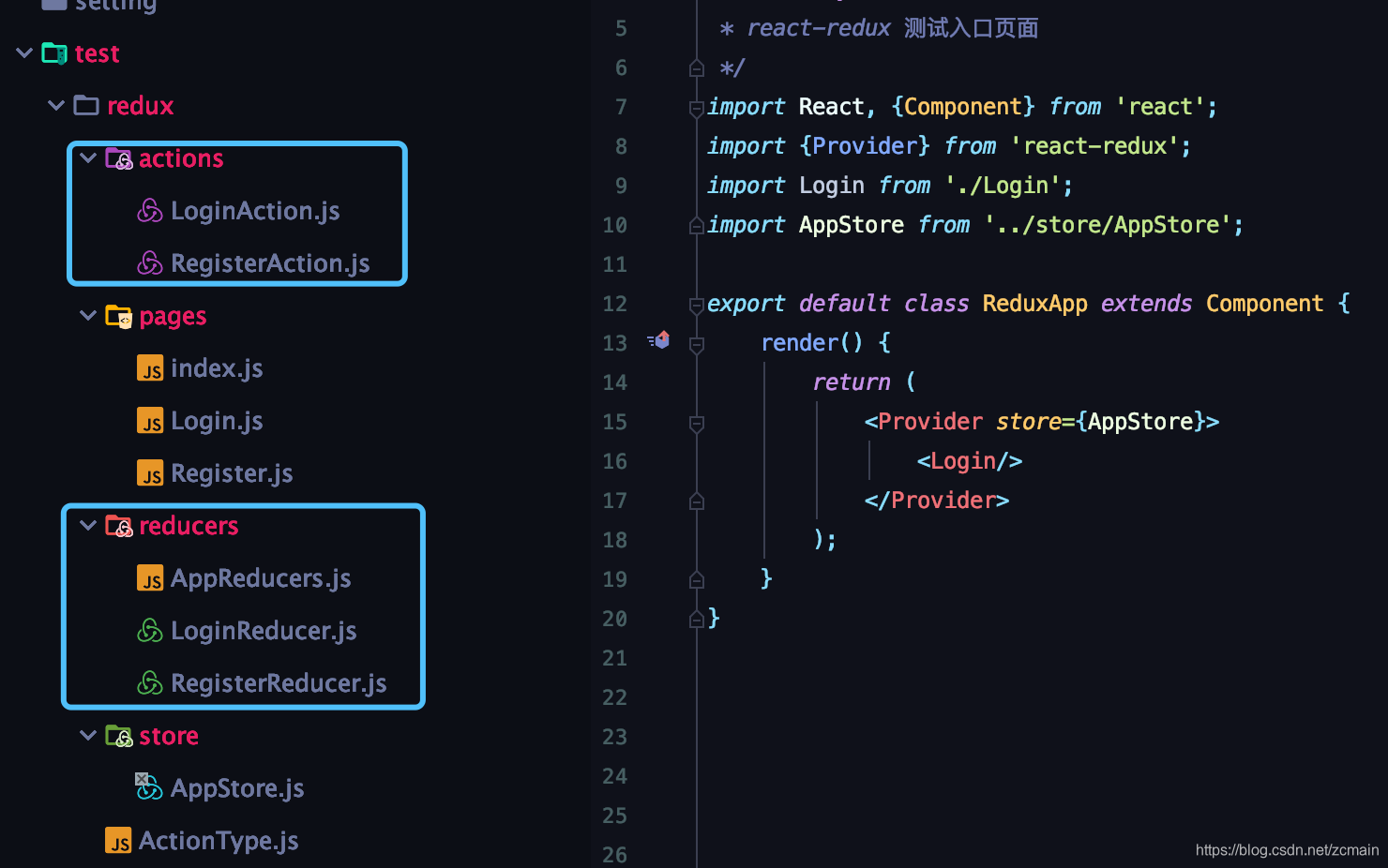This screenshot has width=1388, height=868.
Task: Open LoginReducer.js in reducers
Action: pyautogui.click(x=264, y=631)
